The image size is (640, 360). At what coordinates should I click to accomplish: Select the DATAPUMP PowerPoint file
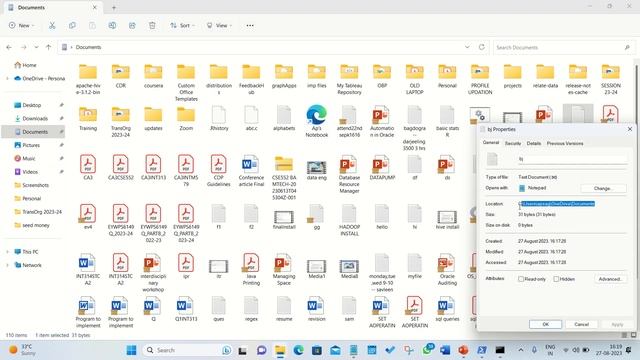click(382, 167)
